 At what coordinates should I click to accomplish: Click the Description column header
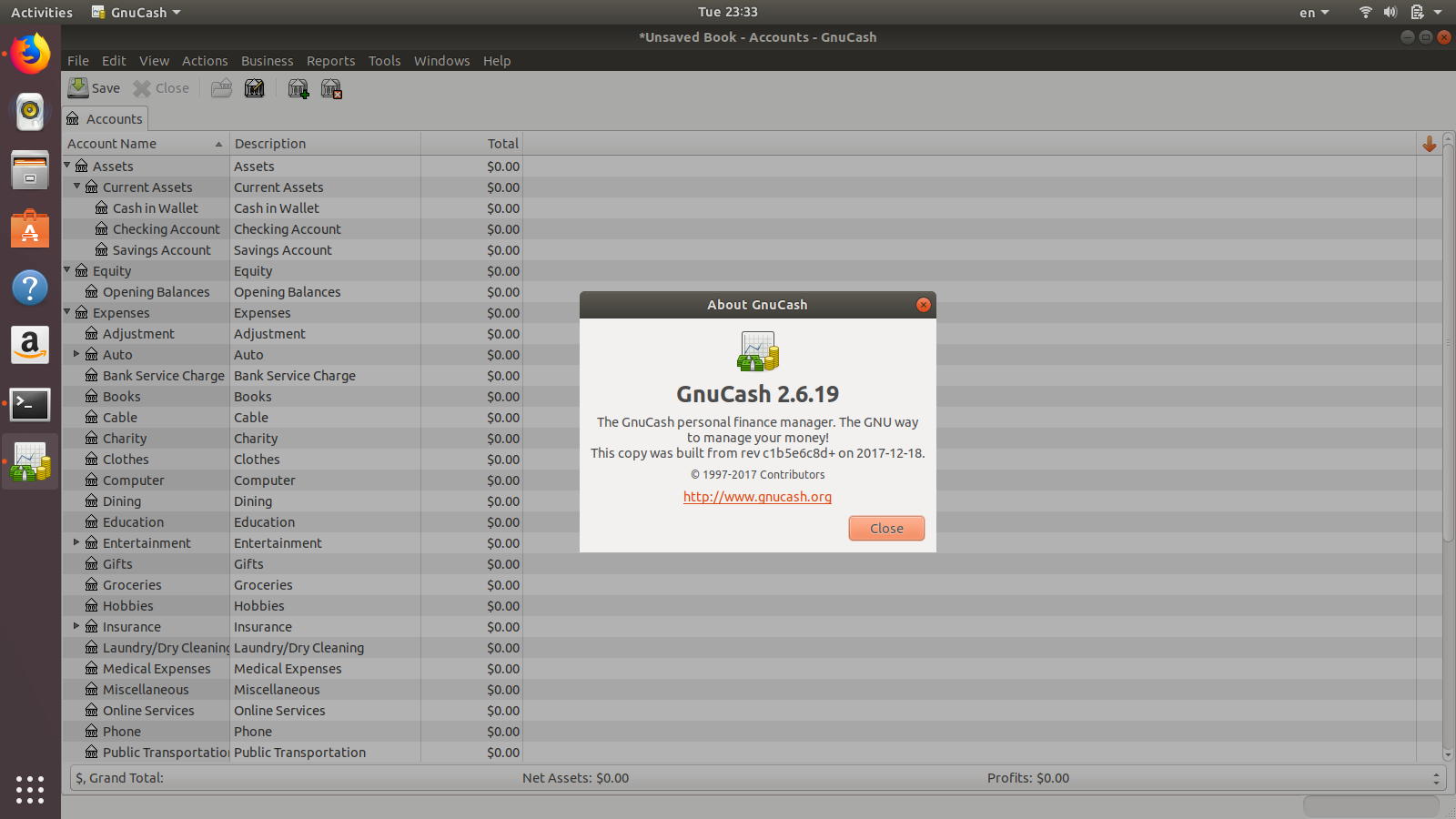[x=325, y=144]
